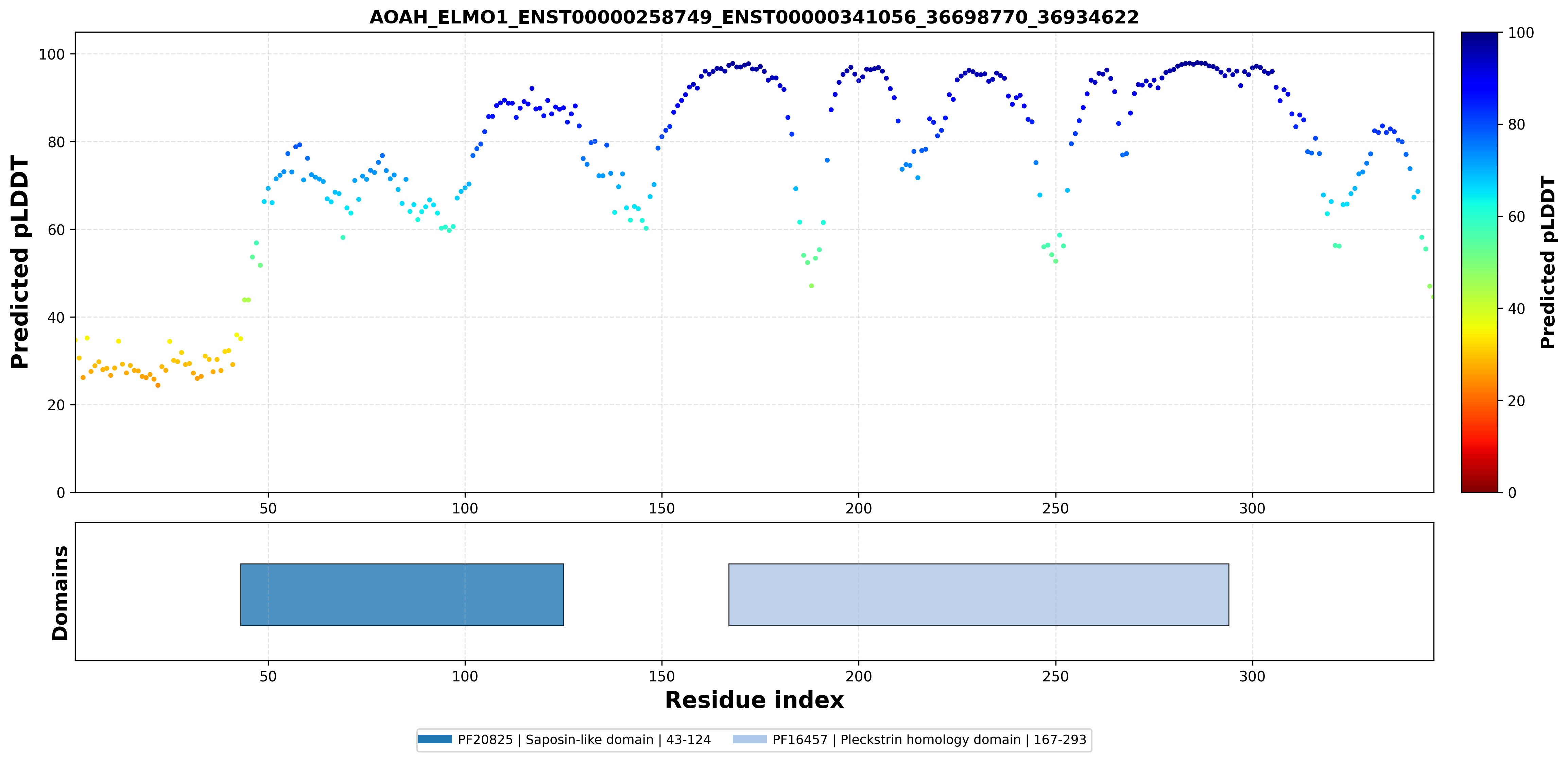Click the 50 tick below the scatter plot
Screen dimensions: 1568x762
[268, 508]
